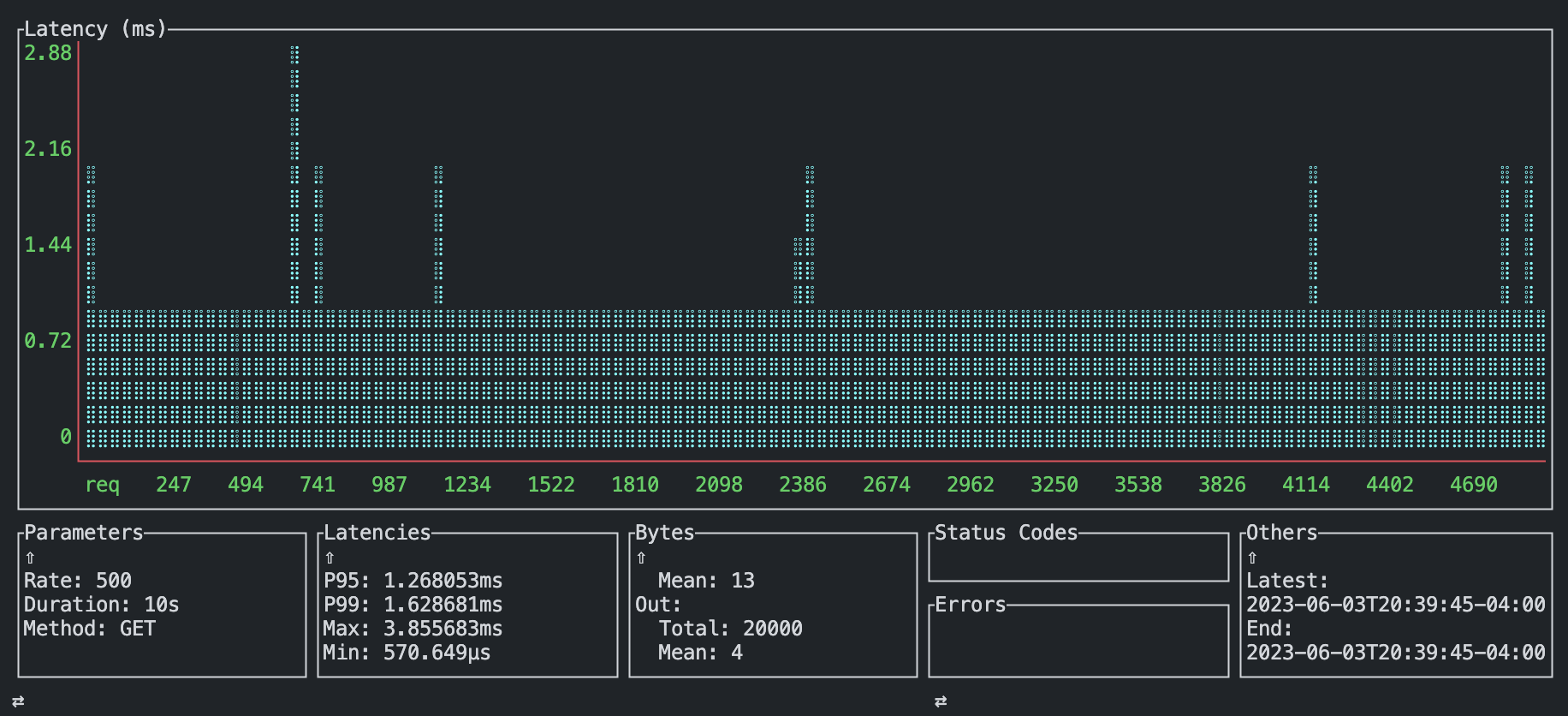Click the 4114 x-axis label

coord(1306,485)
